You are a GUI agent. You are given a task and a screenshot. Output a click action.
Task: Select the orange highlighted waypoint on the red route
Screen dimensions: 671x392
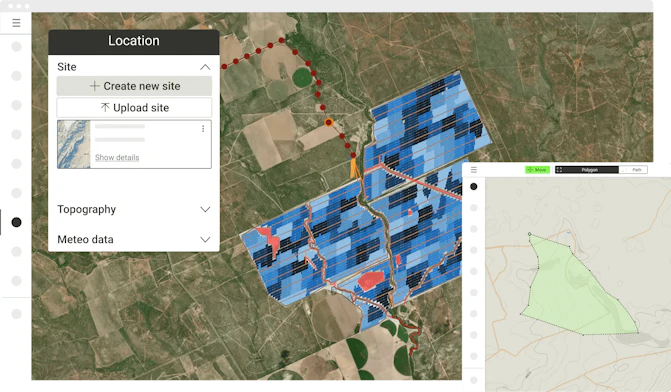click(329, 122)
